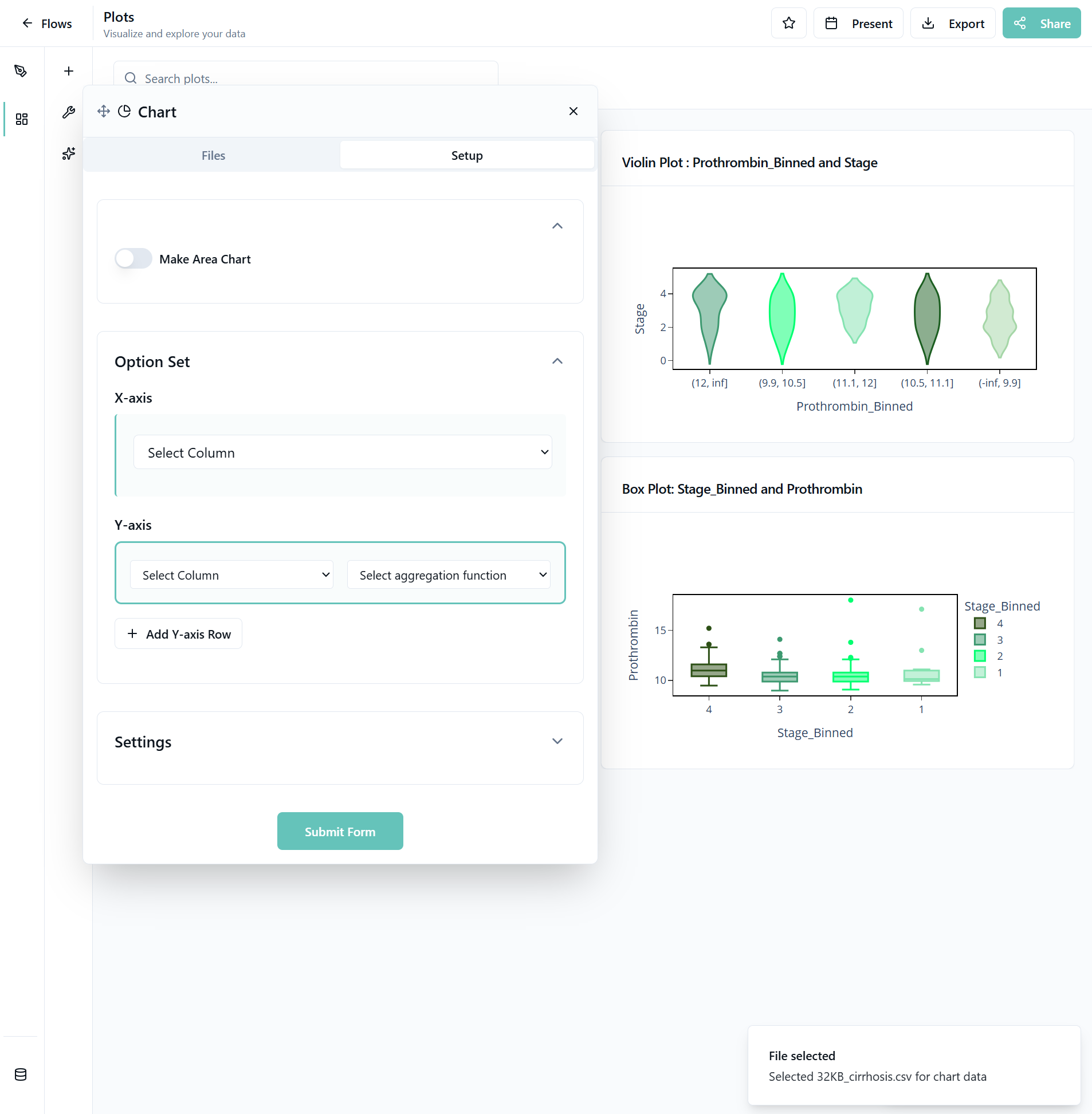Close the Chart panel

coord(573,111)
